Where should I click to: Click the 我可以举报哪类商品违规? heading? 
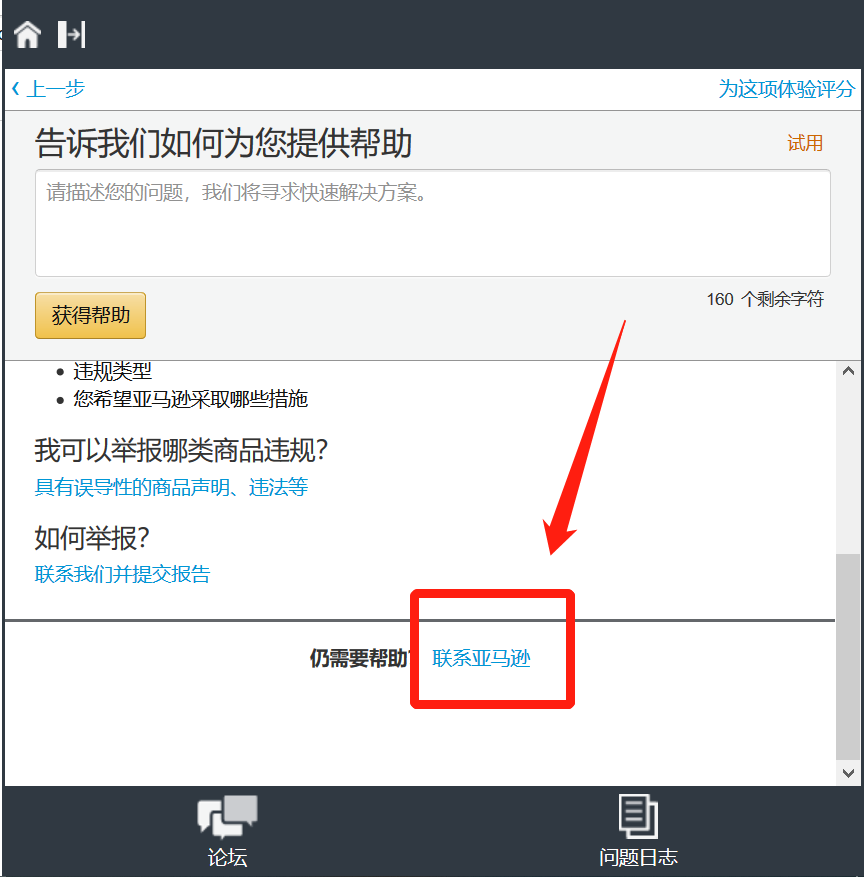[181, 451]
